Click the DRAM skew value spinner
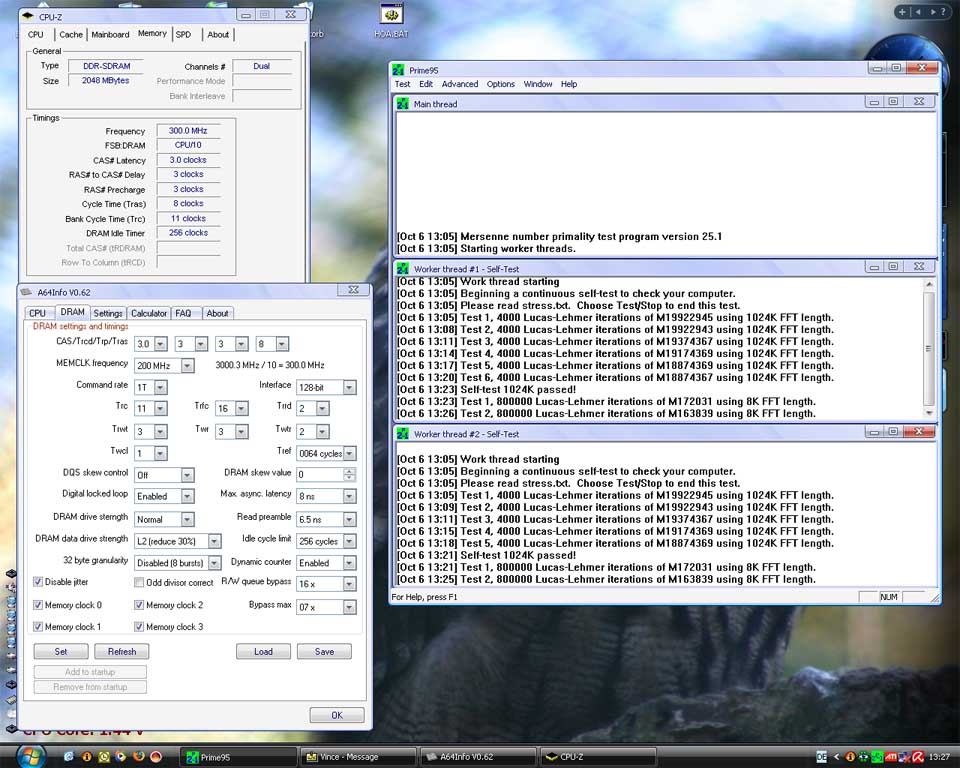The width and height of the screenshot is (960, 768). click(x=349, y=474)
